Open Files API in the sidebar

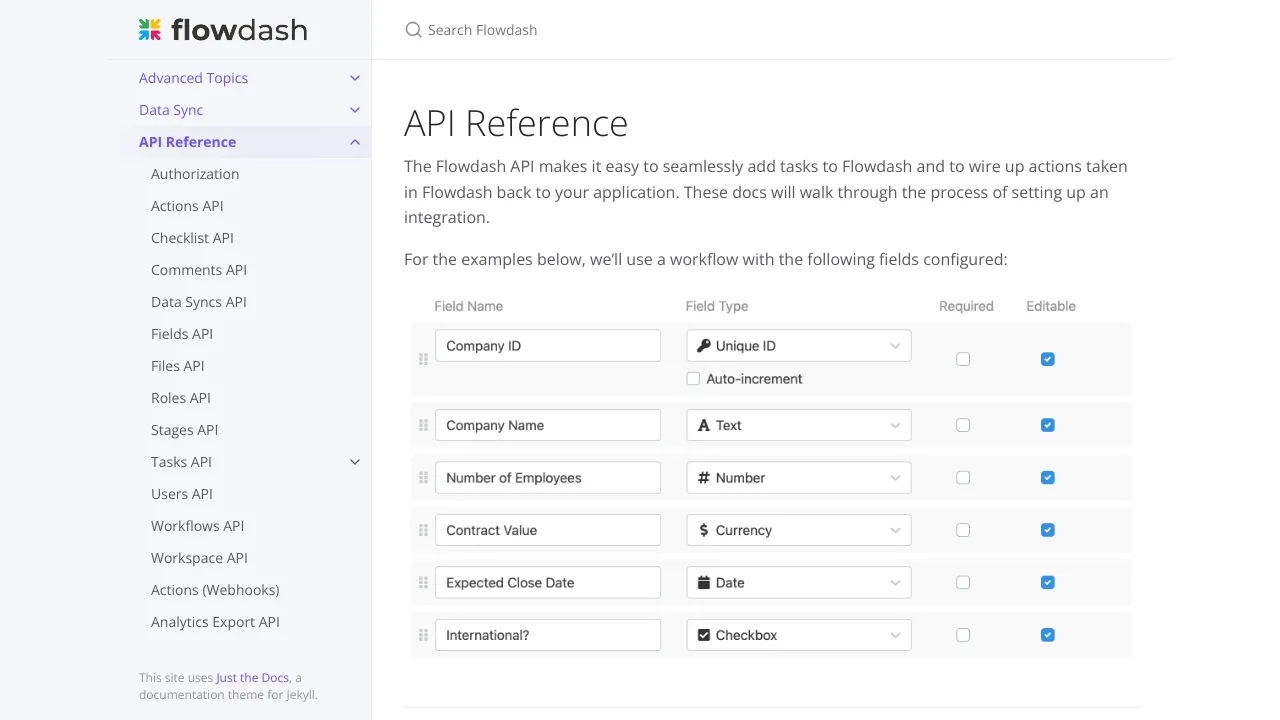pyautogui.click(x=178, y=366)
